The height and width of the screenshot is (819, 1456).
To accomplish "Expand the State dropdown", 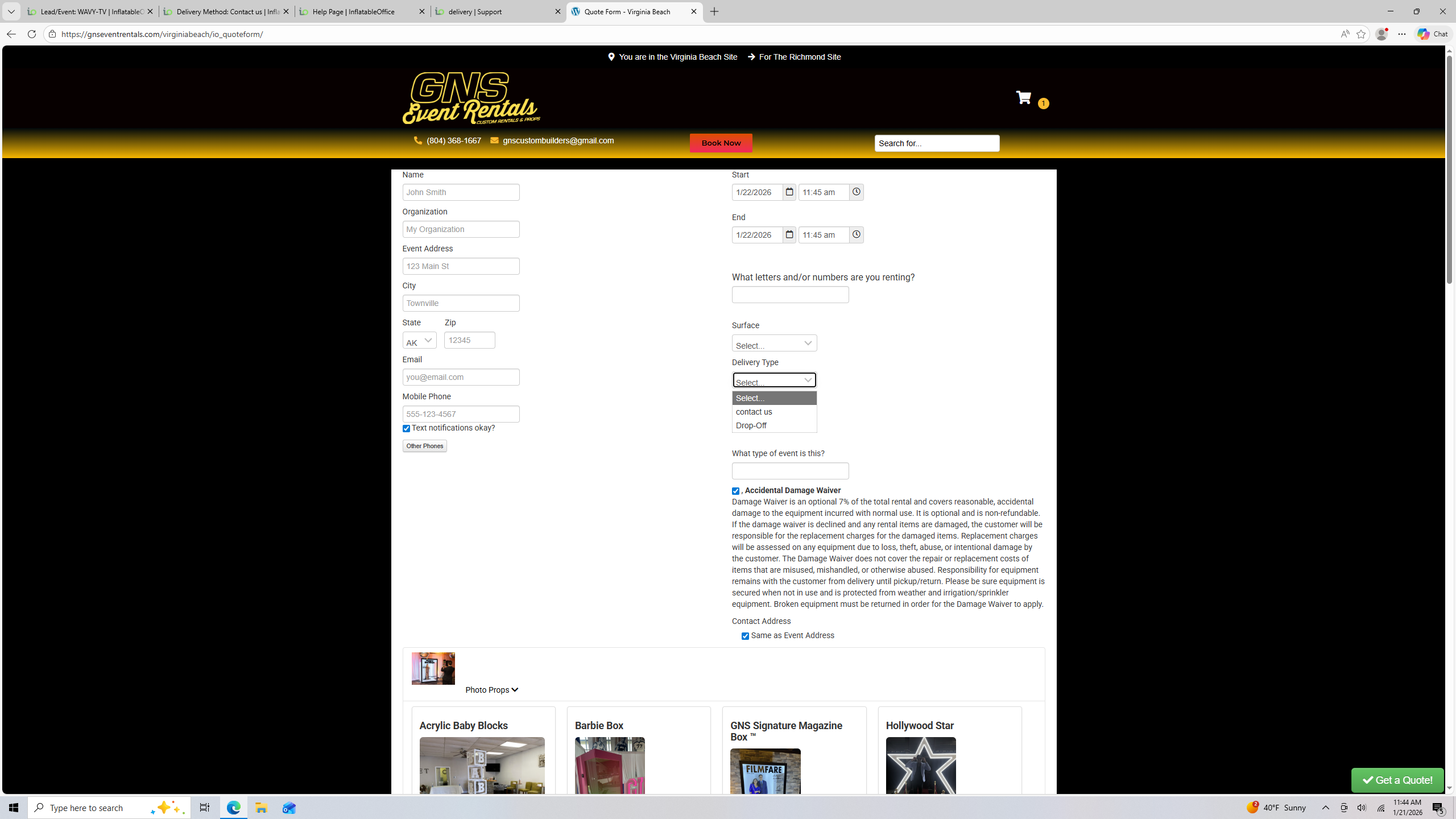I will pyautogui.click(x=419, y=341).
